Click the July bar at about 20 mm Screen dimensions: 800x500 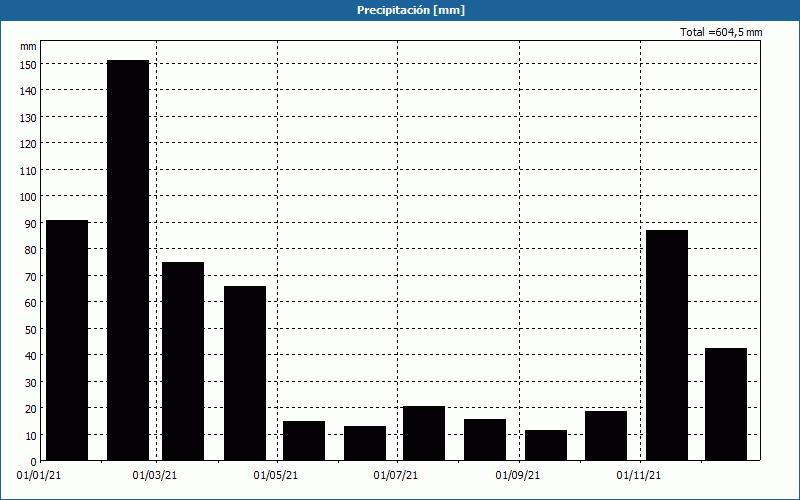coord(424,434)
